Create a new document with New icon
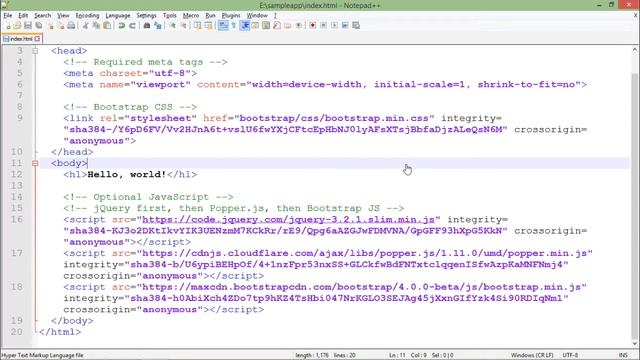640x360 pixels. (8, 25)
